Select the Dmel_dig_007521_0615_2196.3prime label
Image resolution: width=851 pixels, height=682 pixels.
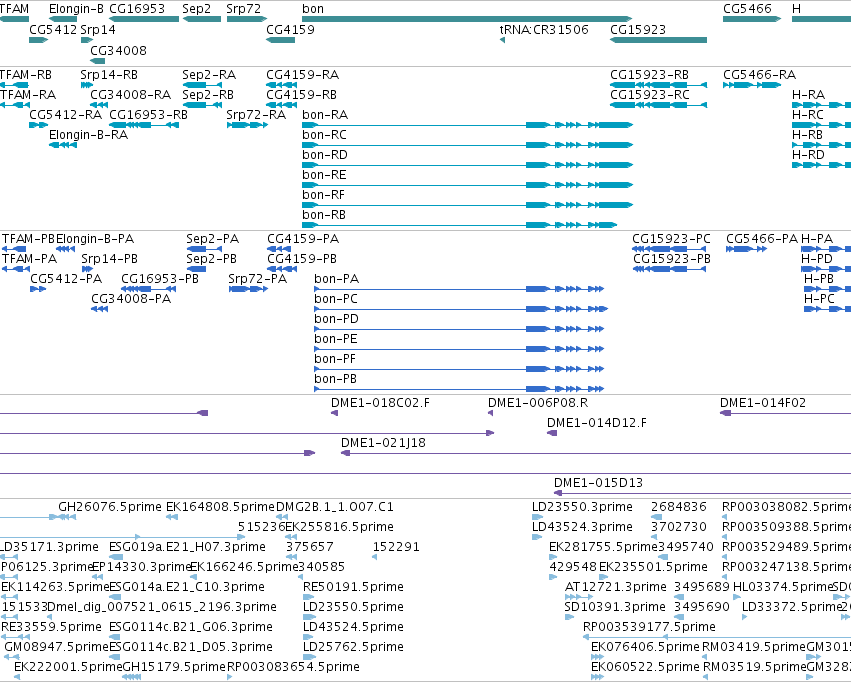[162, 607]
